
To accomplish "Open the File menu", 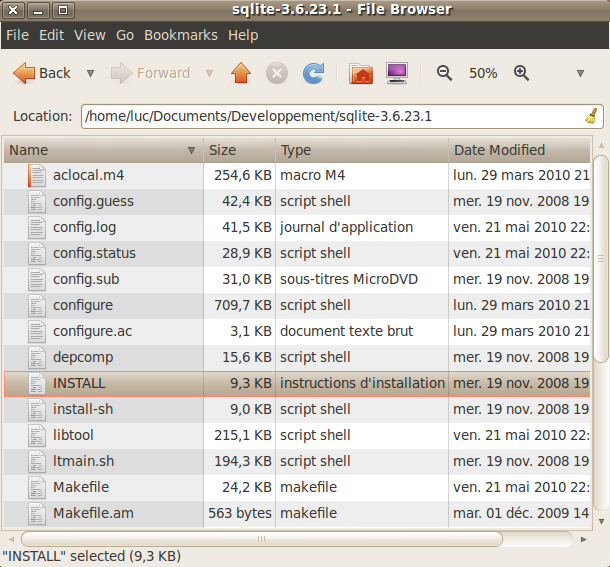I will [x=18, y=35].
